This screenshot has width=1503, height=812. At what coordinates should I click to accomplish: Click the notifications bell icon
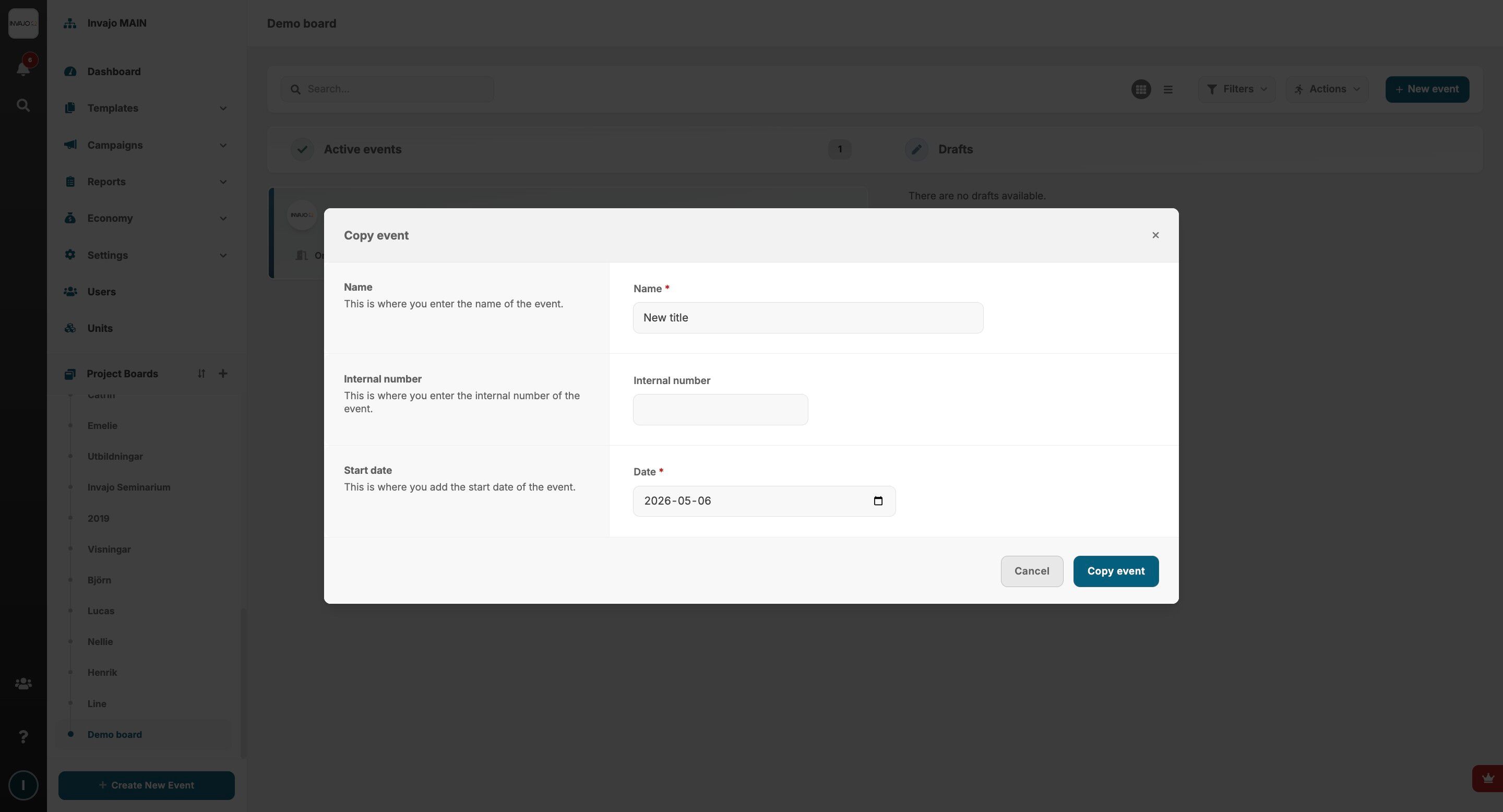click(23, 69)
